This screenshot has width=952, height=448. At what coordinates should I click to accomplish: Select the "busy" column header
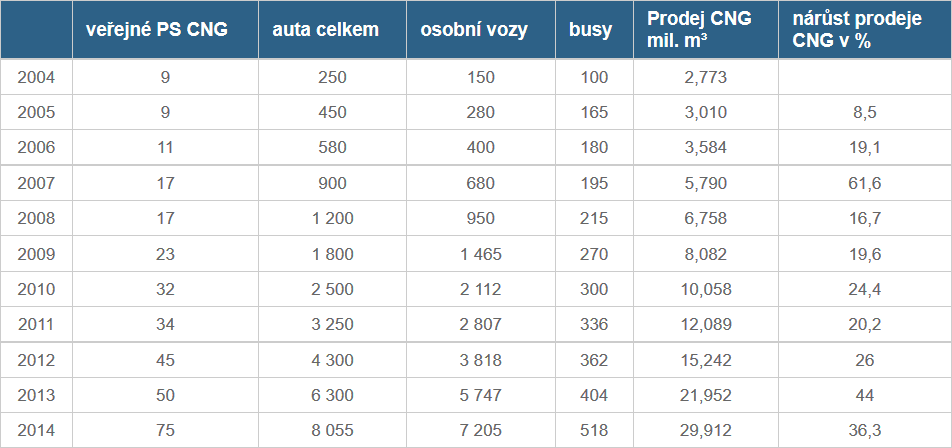coord(591,29)
